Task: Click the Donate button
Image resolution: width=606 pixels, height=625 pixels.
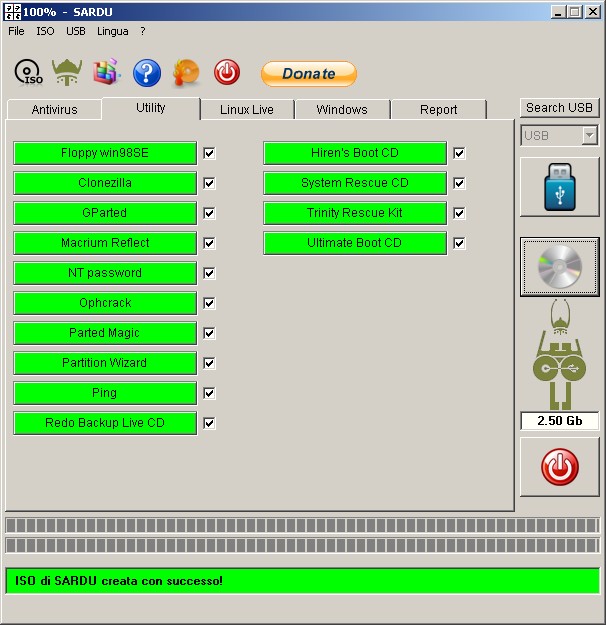Action: point(309,74)
